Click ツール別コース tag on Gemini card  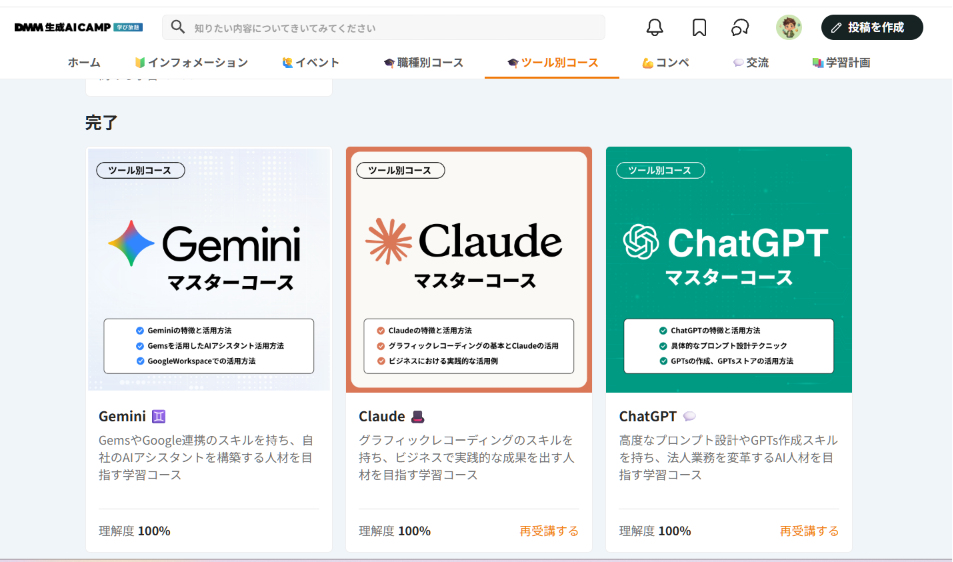coord(140,170)
